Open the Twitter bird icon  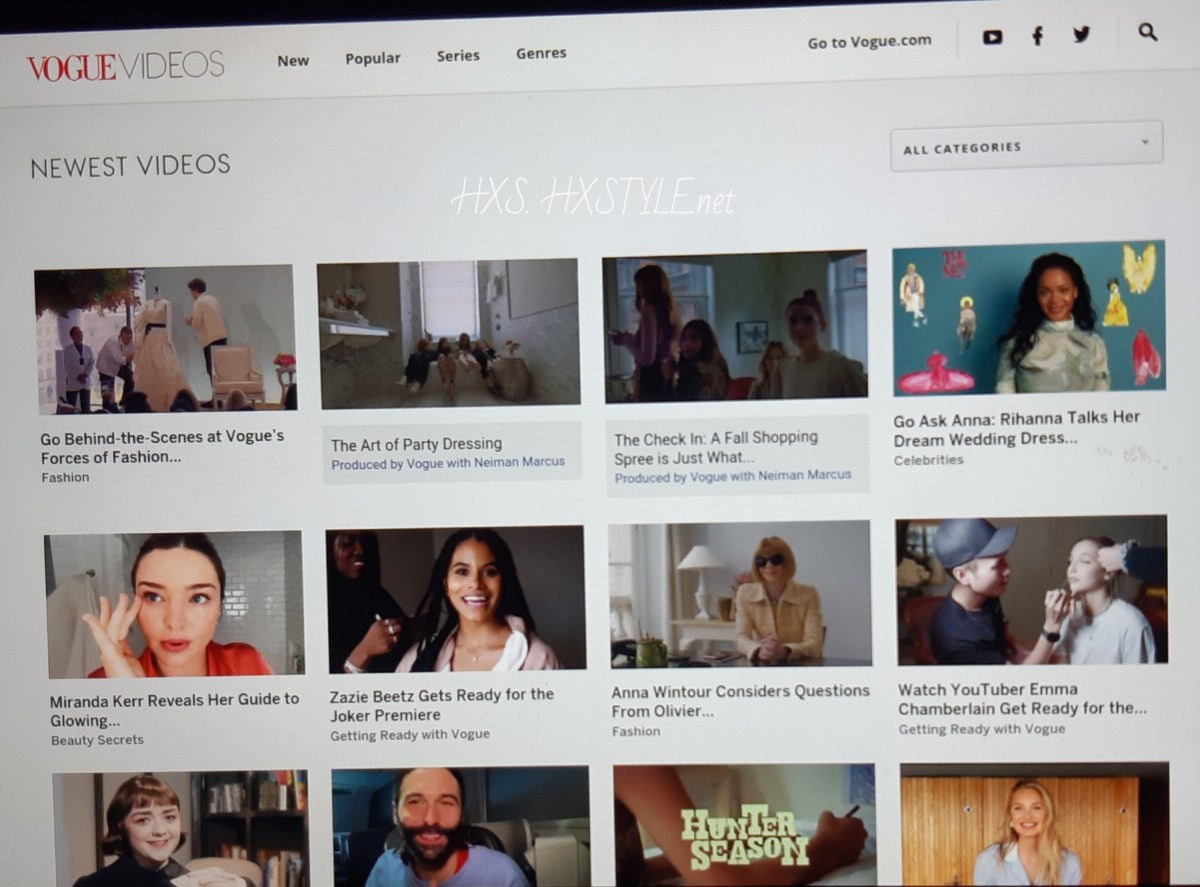(x=1081, y=35)
